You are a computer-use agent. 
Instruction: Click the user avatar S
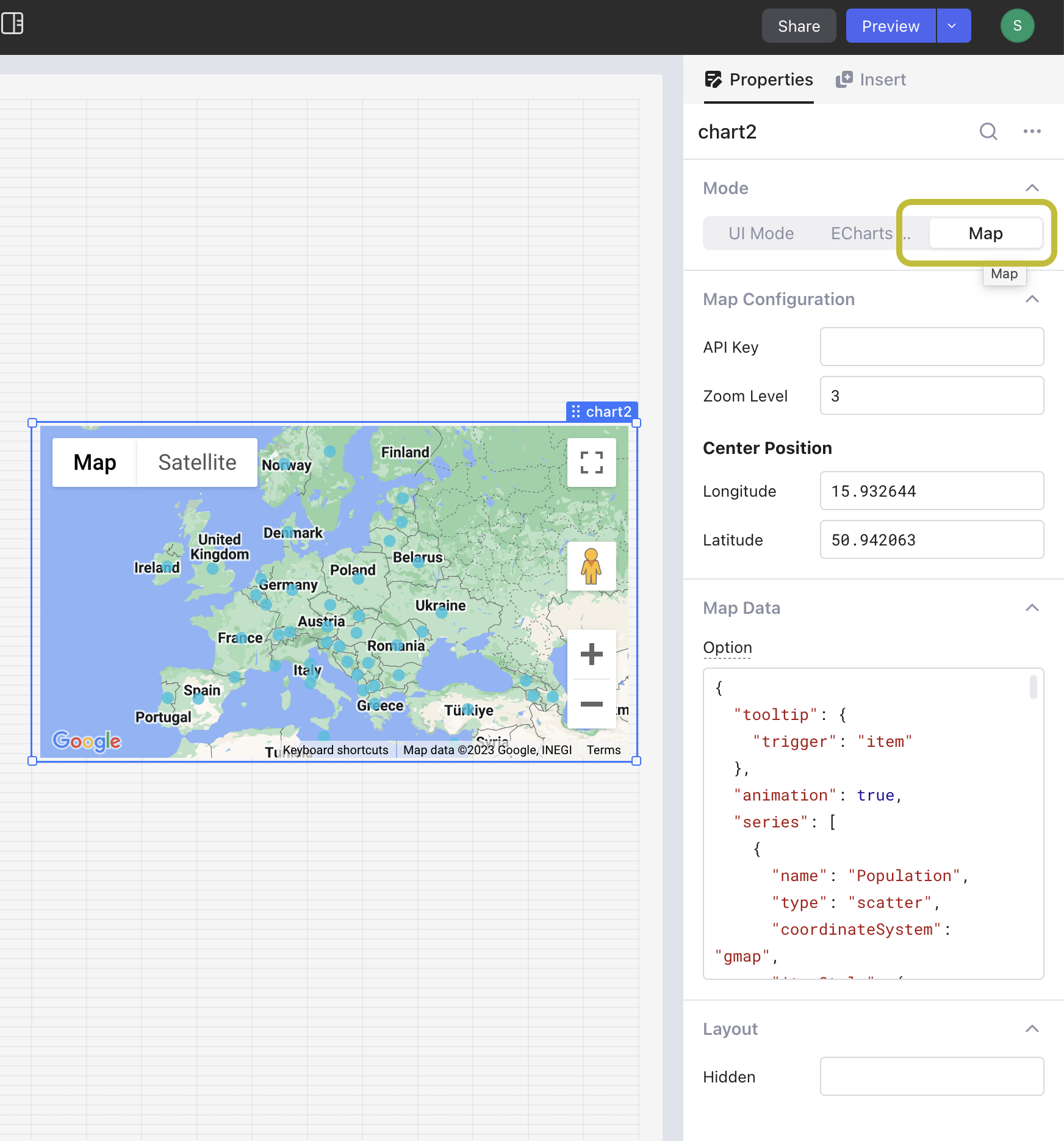tap(1017, 26)
